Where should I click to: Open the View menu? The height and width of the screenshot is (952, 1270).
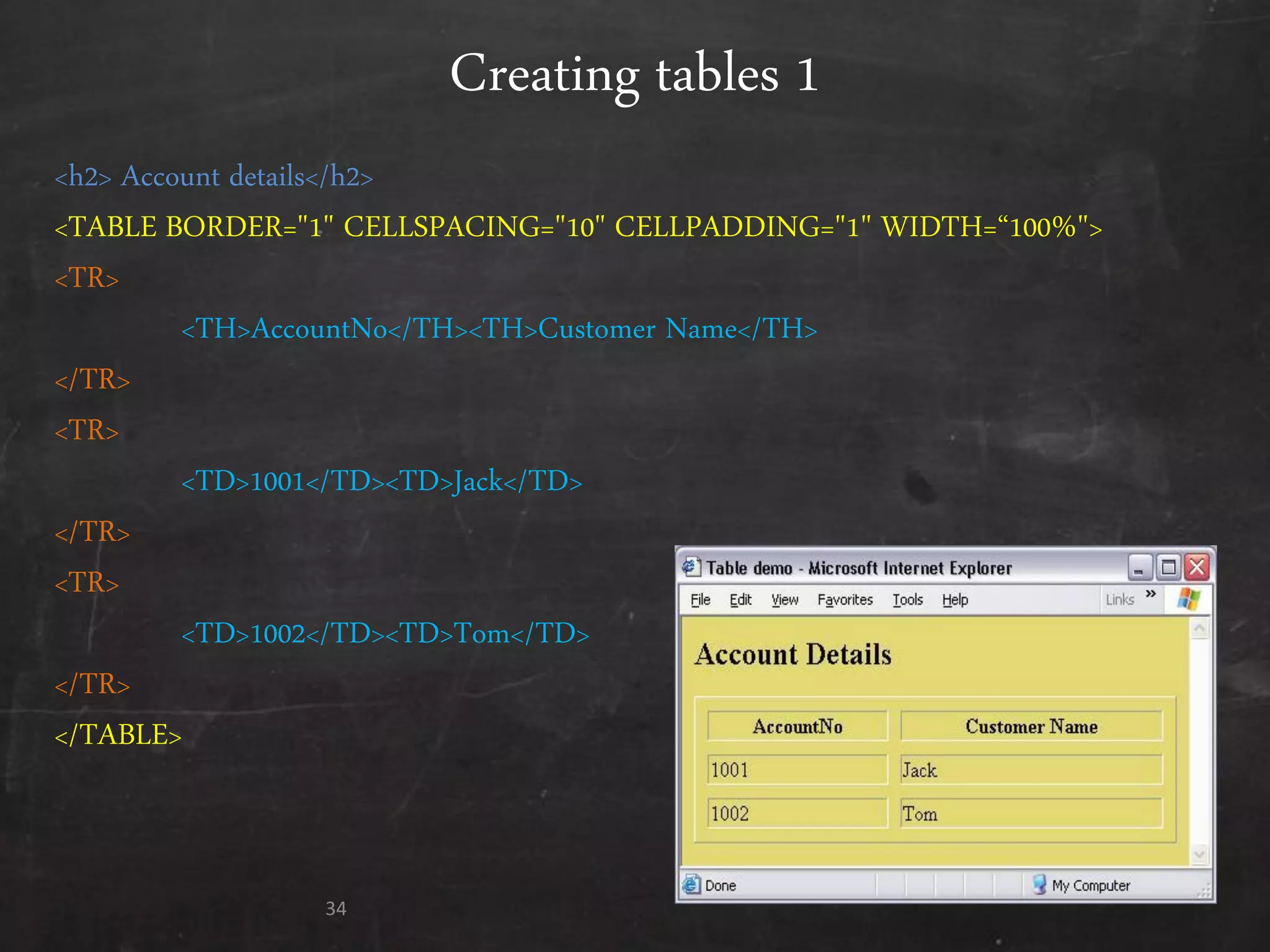click(x=784, y=600)
